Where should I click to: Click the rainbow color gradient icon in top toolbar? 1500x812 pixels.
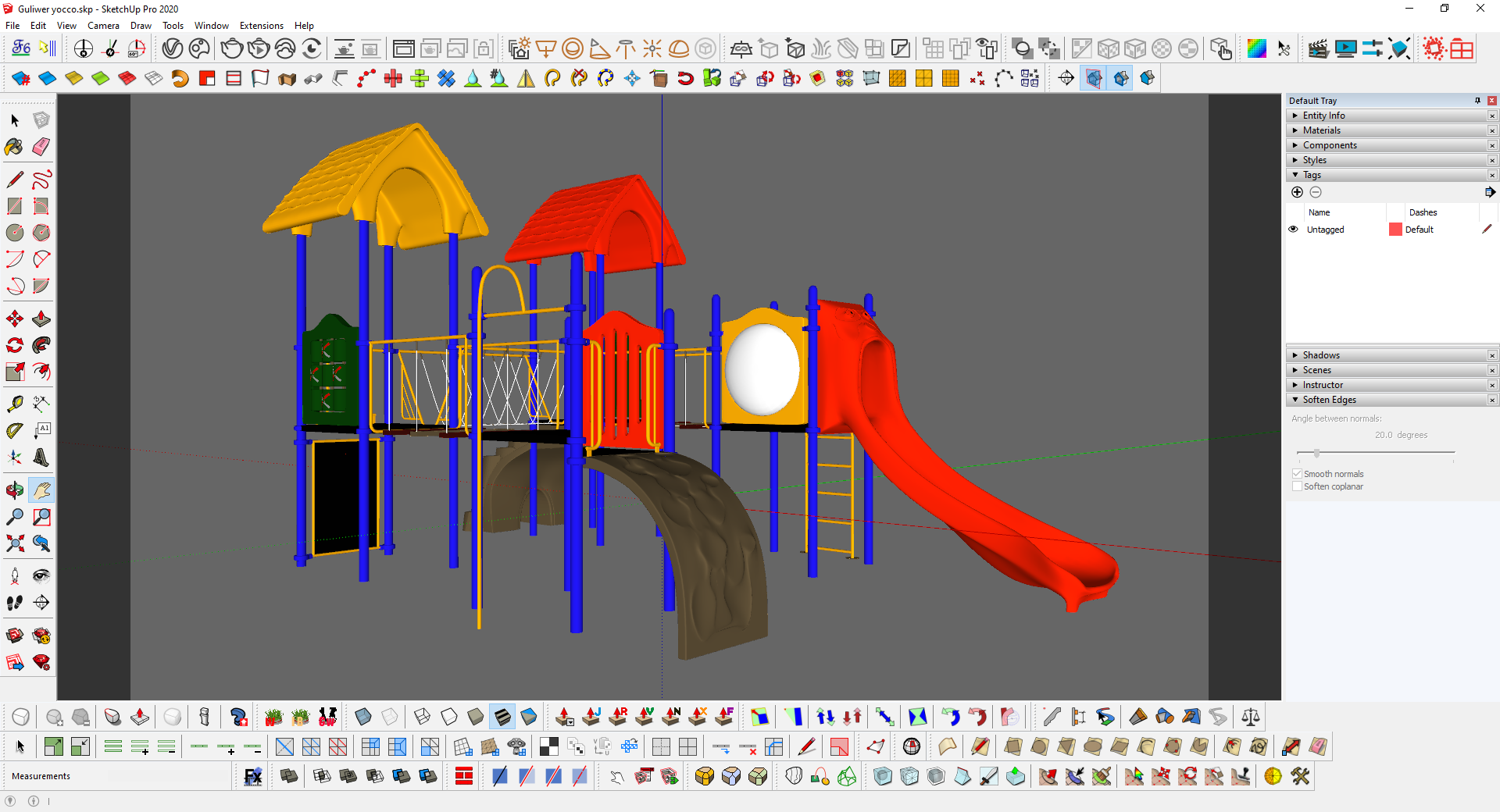1256,48
